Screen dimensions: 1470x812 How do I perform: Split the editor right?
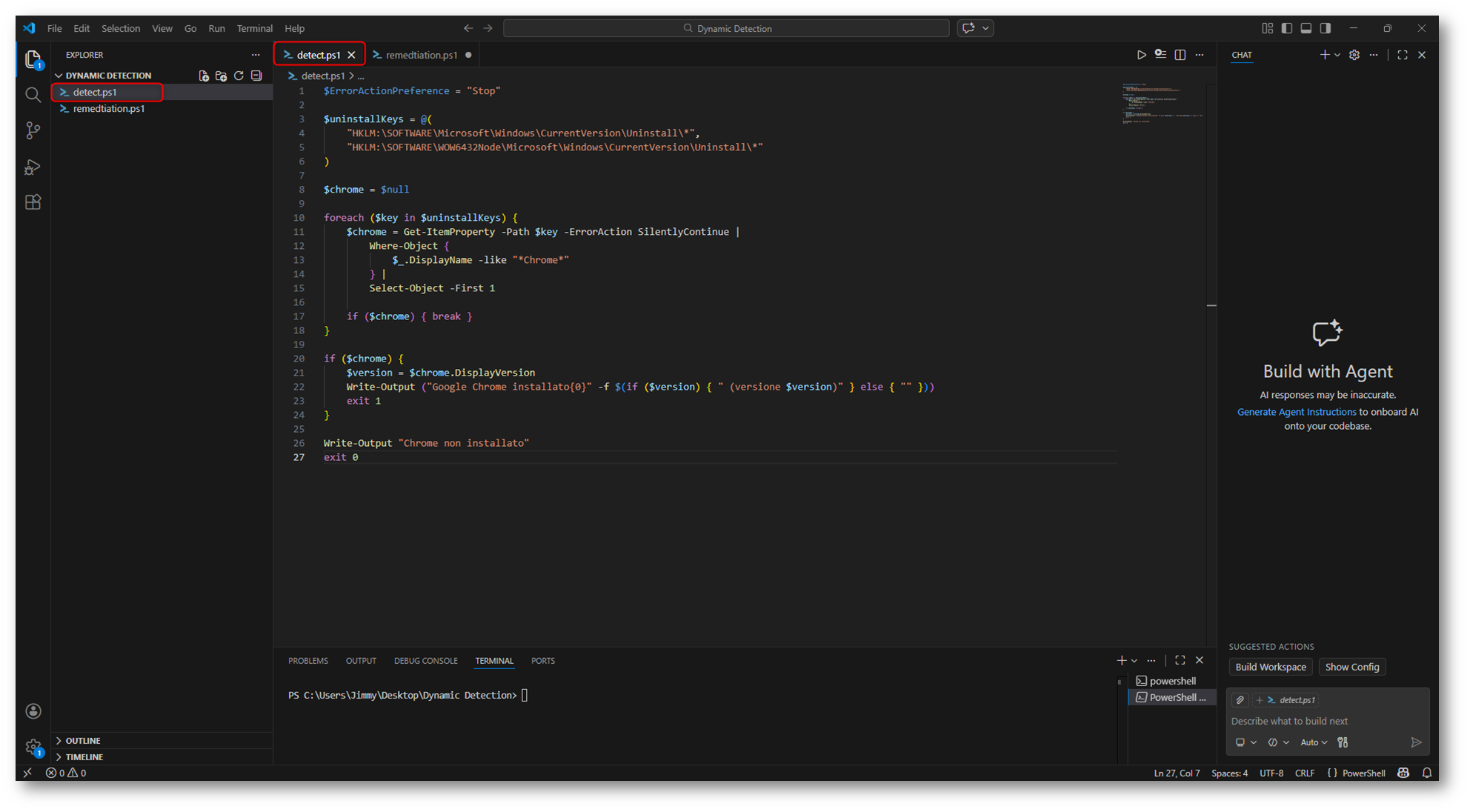click(x=1180, y=55)
